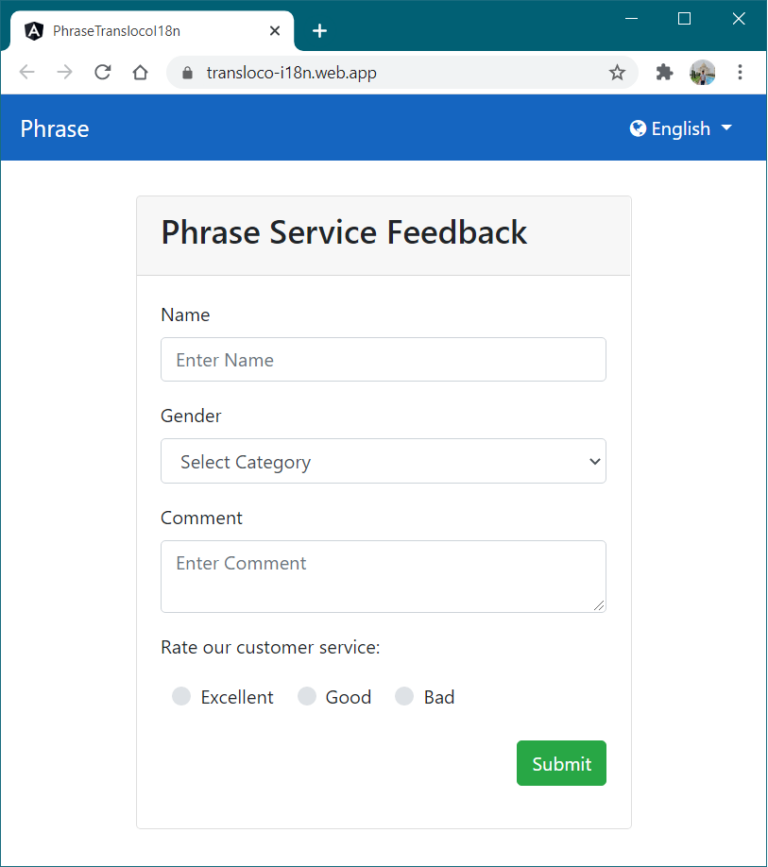Click the home icon in the toolbar

point(140,72)
